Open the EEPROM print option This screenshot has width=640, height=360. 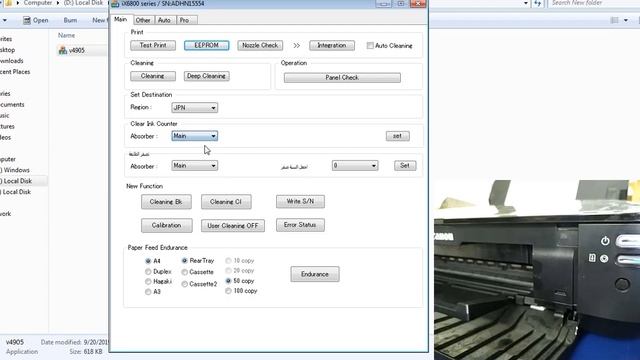tap(207, 45)
